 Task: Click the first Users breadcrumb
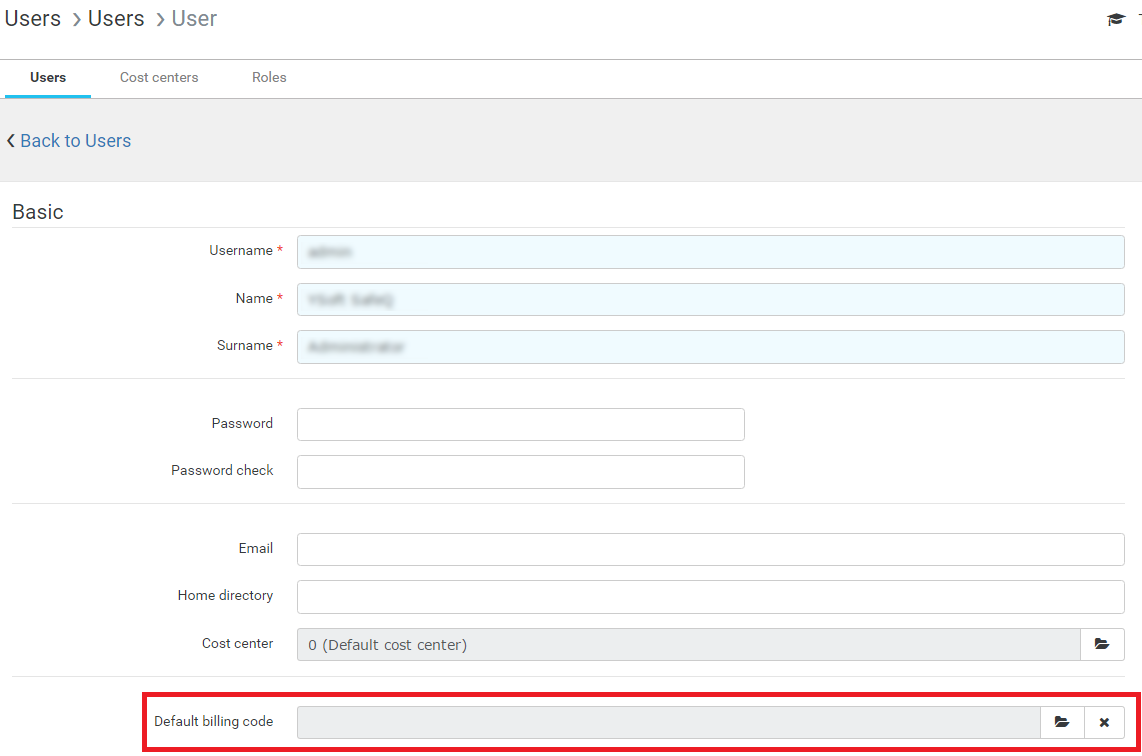pos(33,19)
